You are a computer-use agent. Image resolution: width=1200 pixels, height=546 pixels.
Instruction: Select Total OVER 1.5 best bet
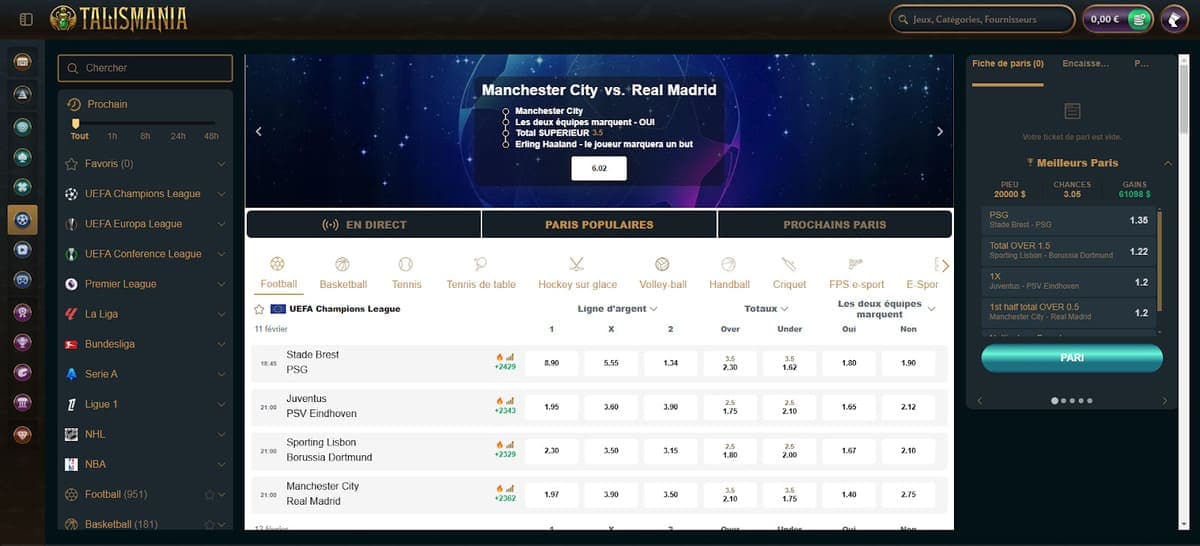(x=1069, y=251)
